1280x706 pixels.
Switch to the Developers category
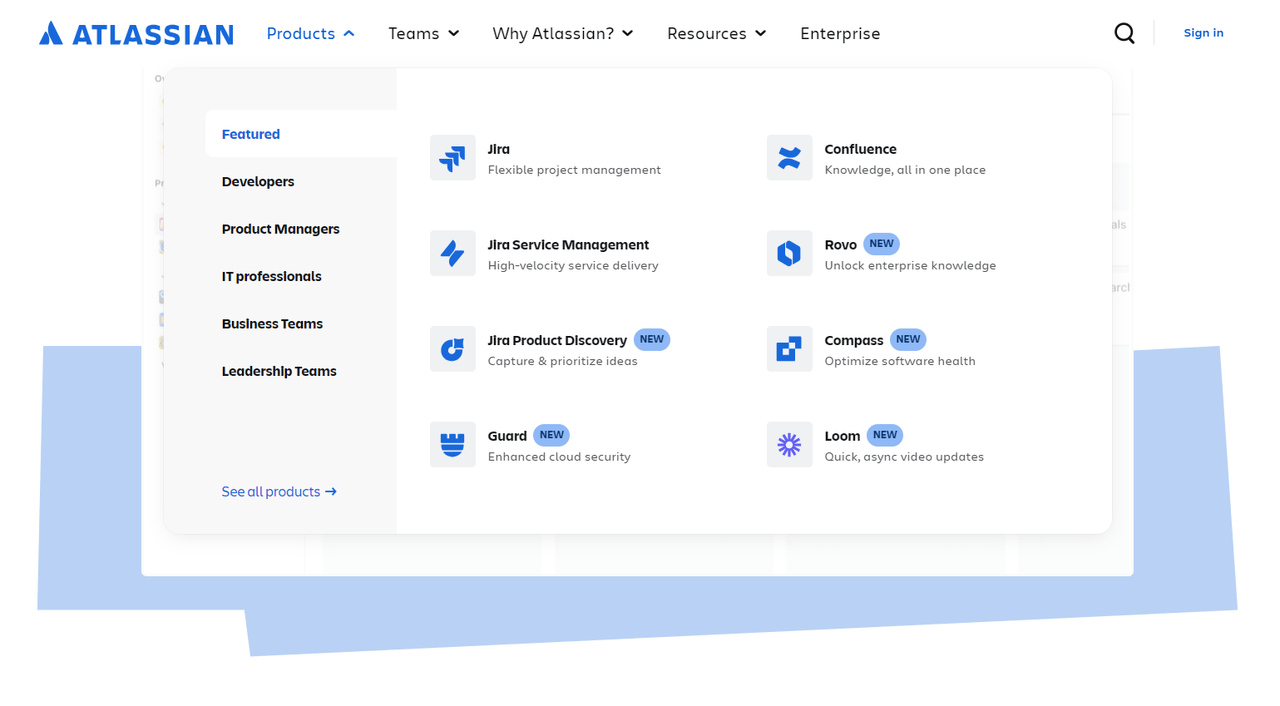(258, 181)
